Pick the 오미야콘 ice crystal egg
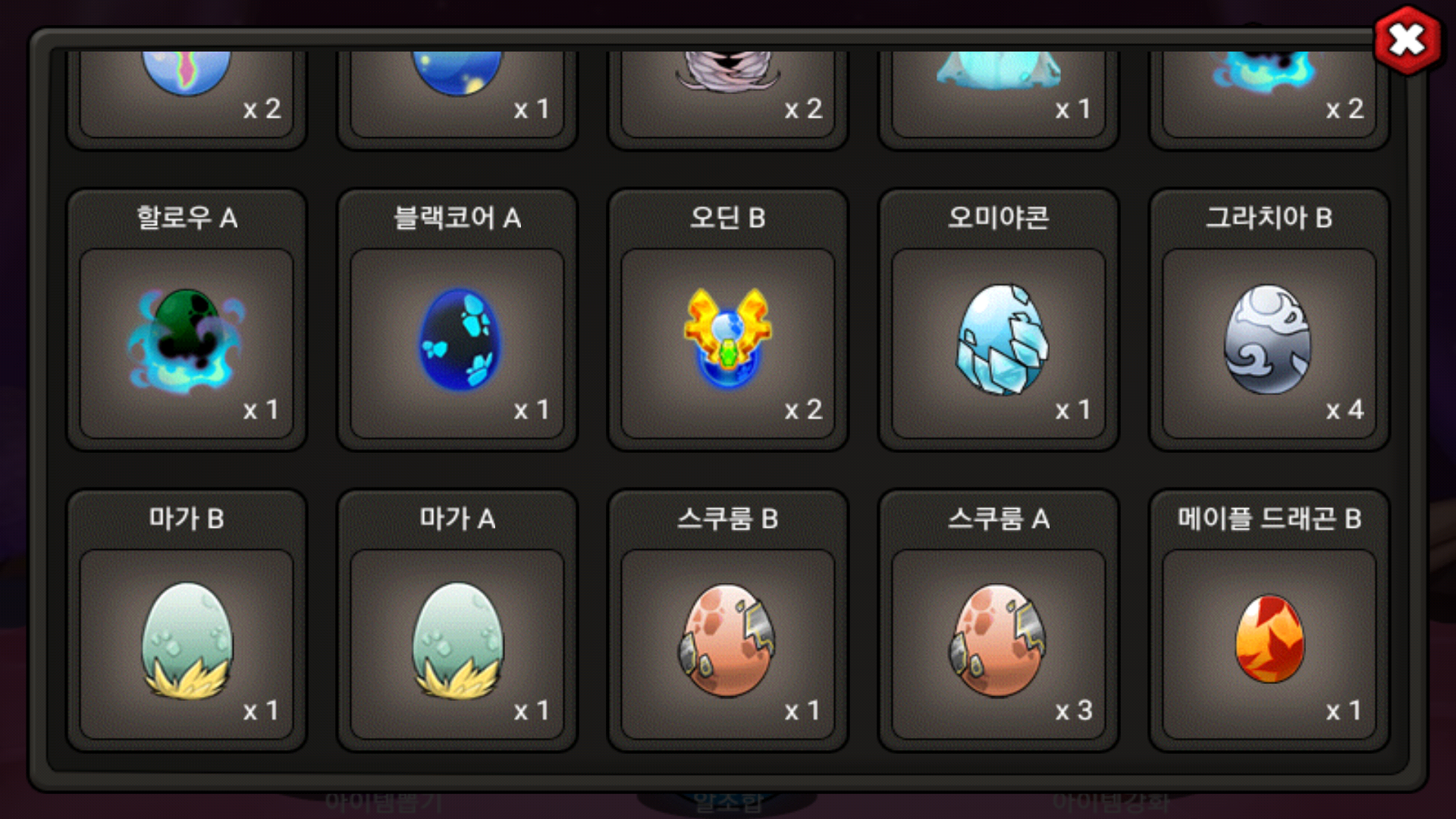 pyautogui.click(x=1001, y=339)
